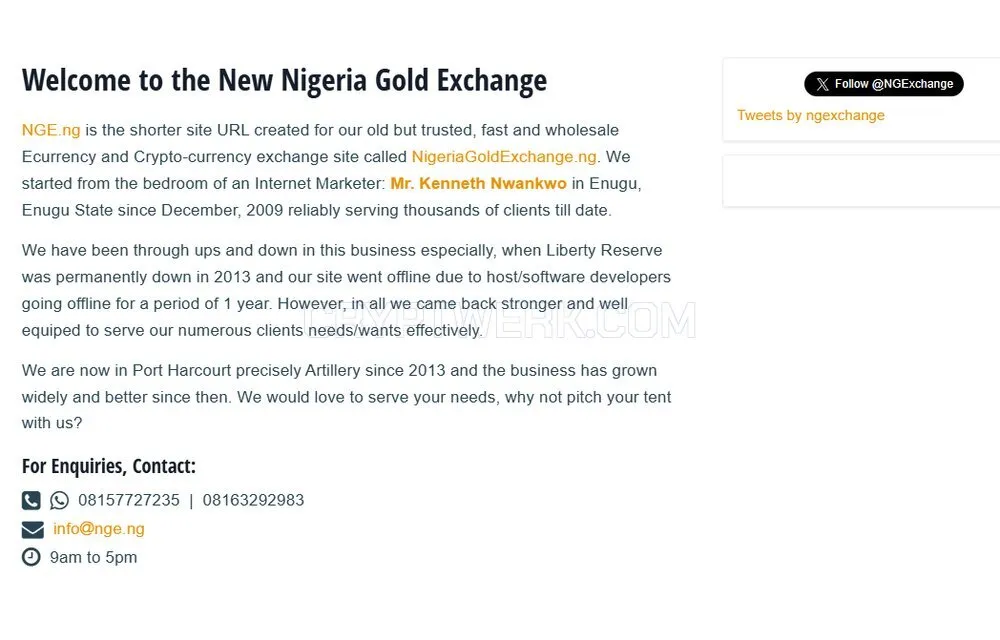
Task: Click the envelope email icon
Action: tap(33, 530)
